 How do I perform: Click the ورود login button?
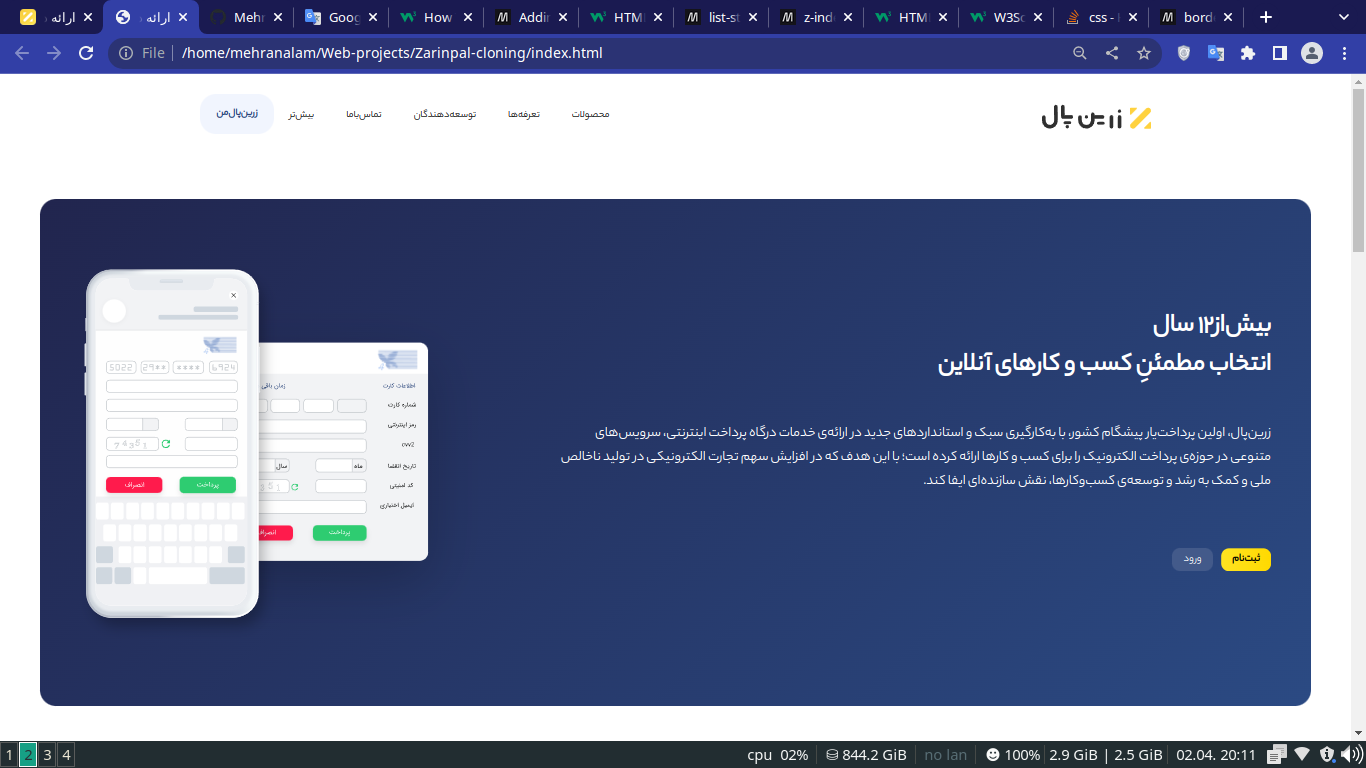[x=1192, y=559]
